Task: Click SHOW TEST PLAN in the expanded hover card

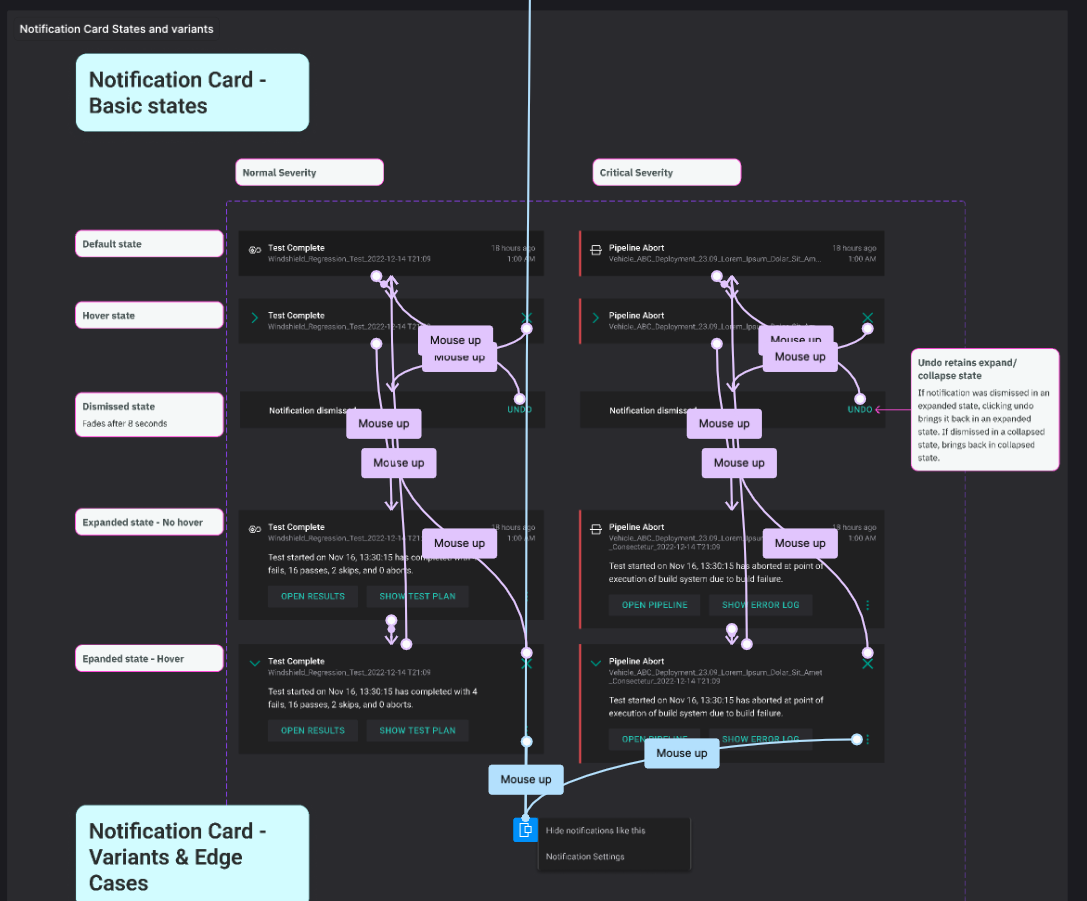Action: [417, 731]
